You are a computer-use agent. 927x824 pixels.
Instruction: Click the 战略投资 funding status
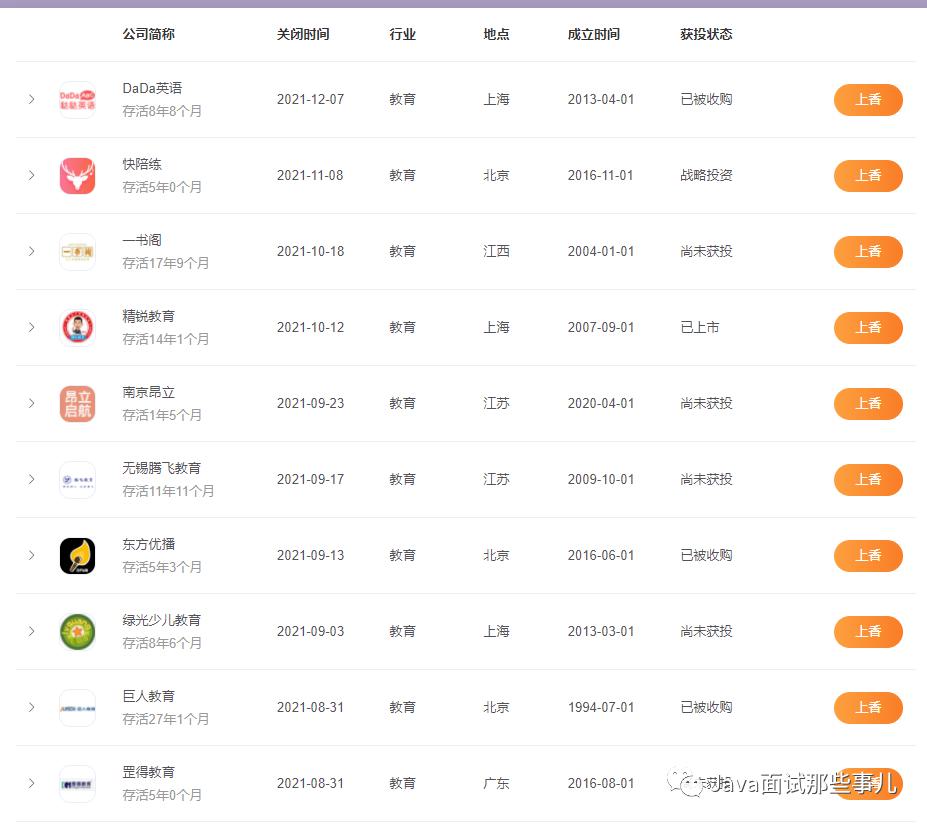coord(706,176)
